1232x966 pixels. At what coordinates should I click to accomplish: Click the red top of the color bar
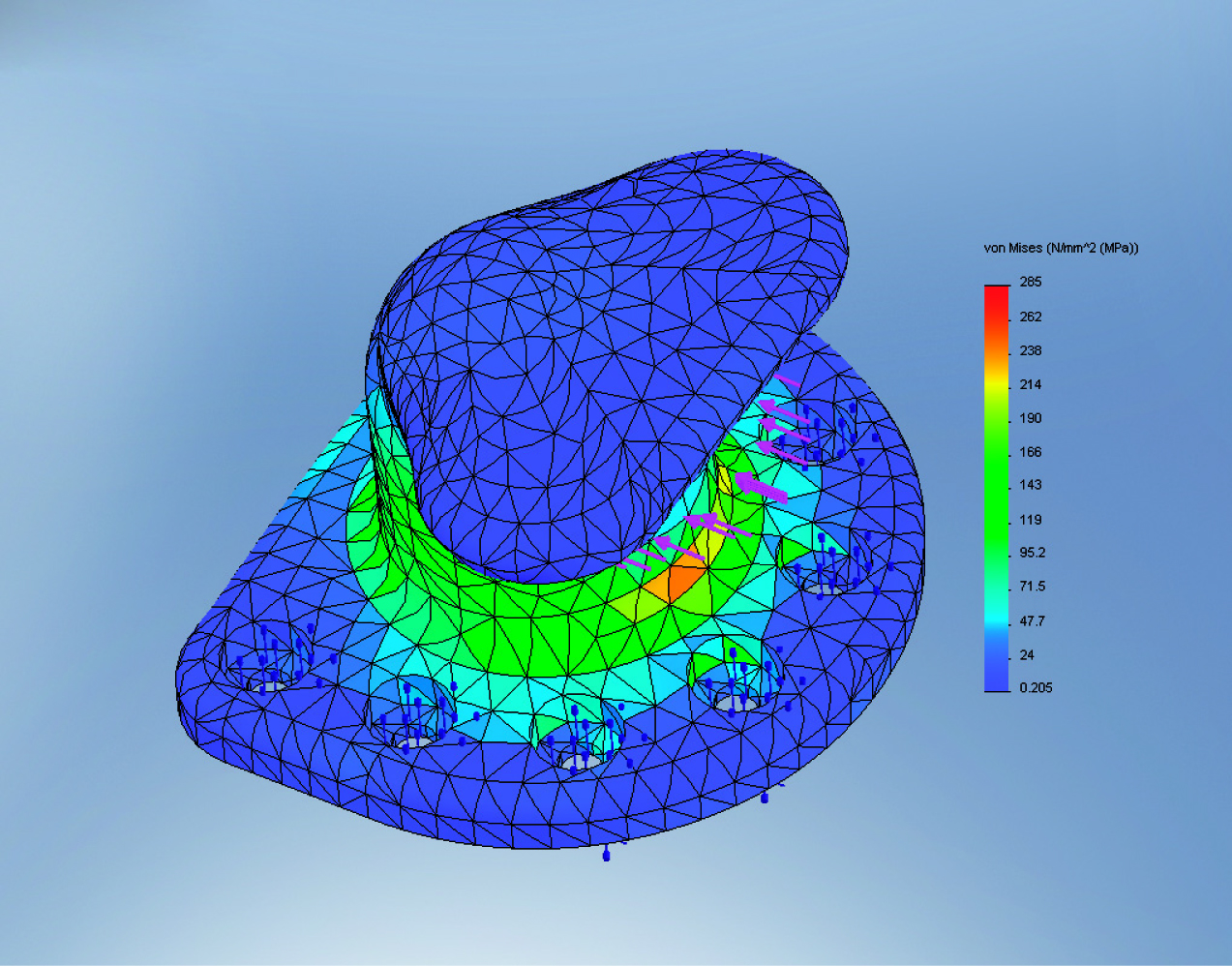click(997, 293)
